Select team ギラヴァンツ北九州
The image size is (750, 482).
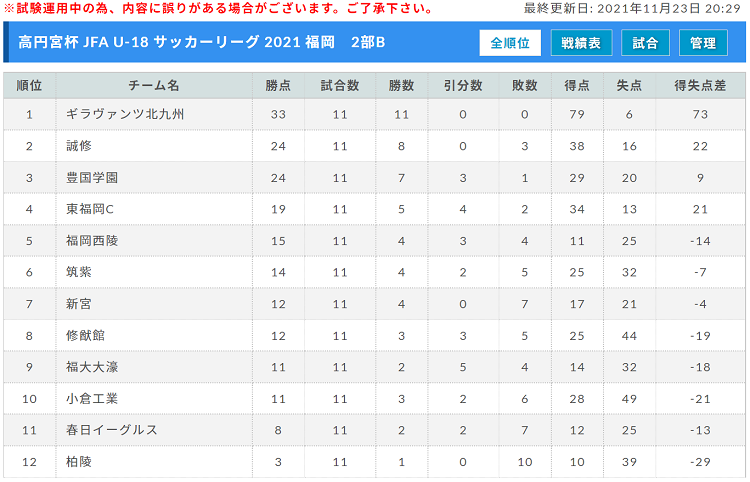pos(125,114)
